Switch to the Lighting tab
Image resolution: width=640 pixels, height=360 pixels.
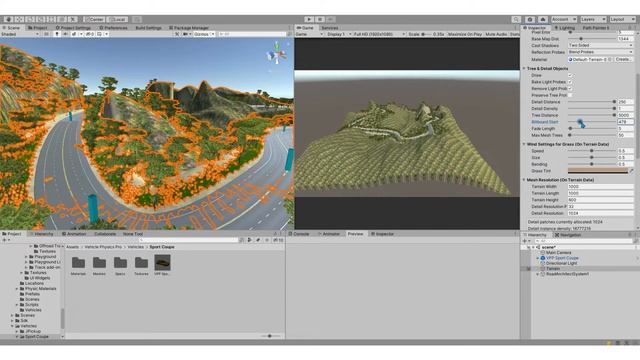point(564,28)
